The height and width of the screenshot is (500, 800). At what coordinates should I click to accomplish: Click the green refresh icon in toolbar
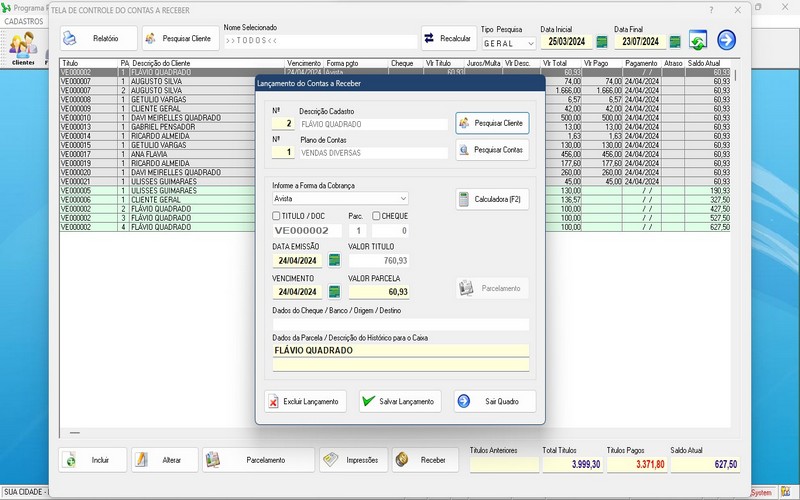(x=698, y=41)
